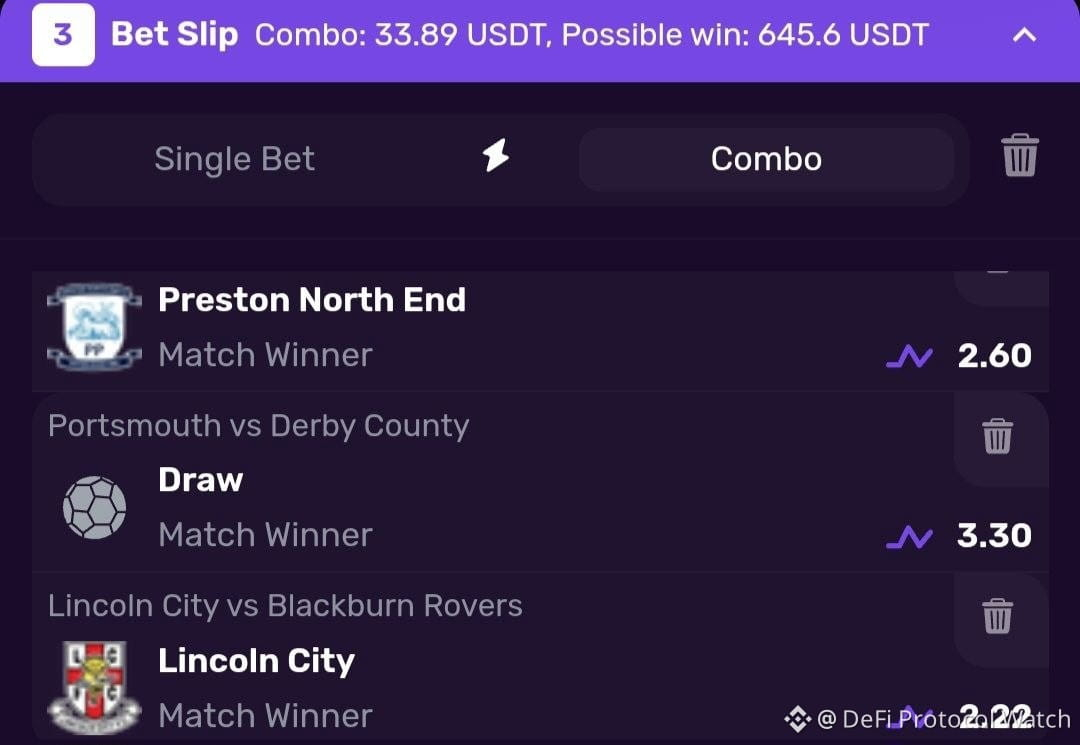Click the bet count badge showing 3

63,34
